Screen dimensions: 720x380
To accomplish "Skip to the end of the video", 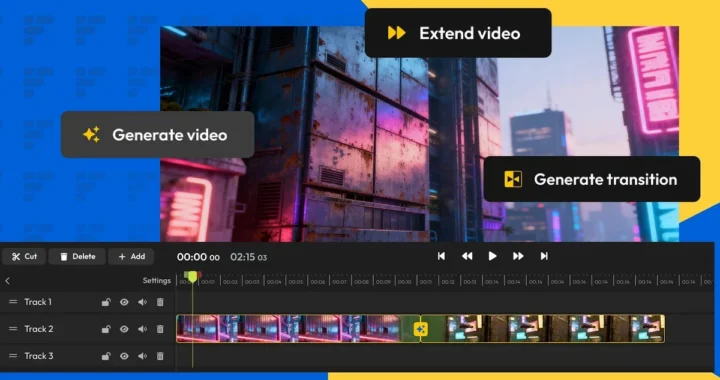I will (544, 256).
